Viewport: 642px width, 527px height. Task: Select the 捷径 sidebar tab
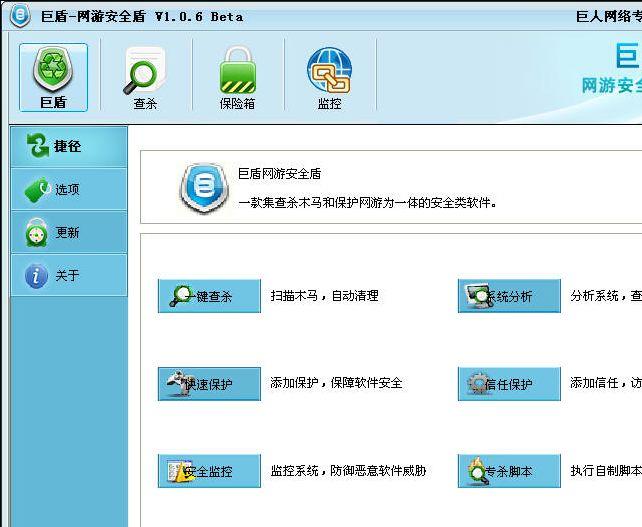click(x=69, y=146)
